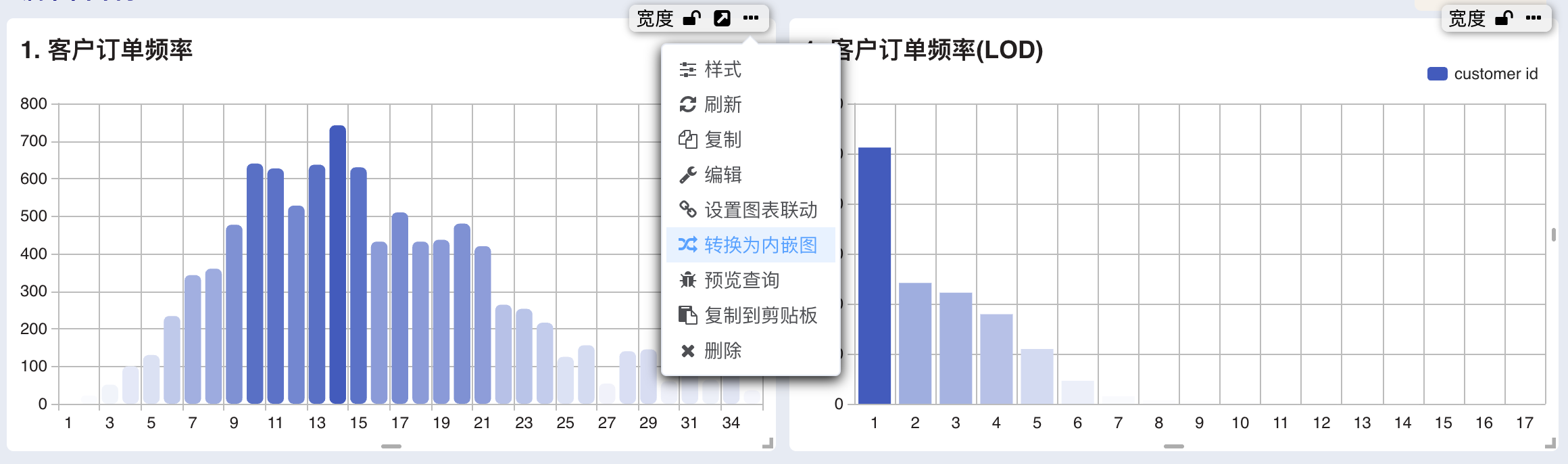Click the bar at x=21 in chart 1

point(483,325)
